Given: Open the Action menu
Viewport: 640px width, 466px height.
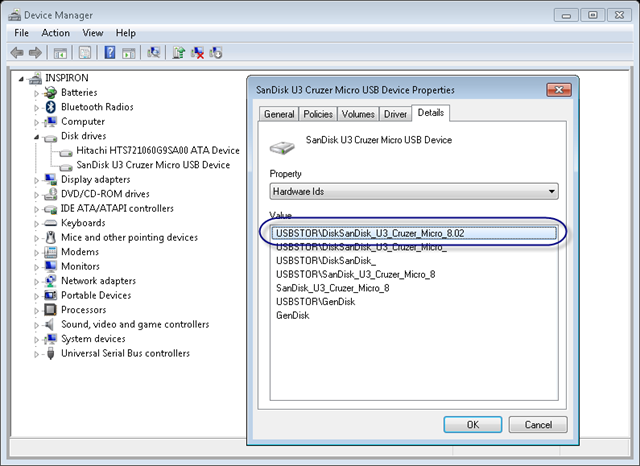Looking at the screenshot, I should coord(56,33).
